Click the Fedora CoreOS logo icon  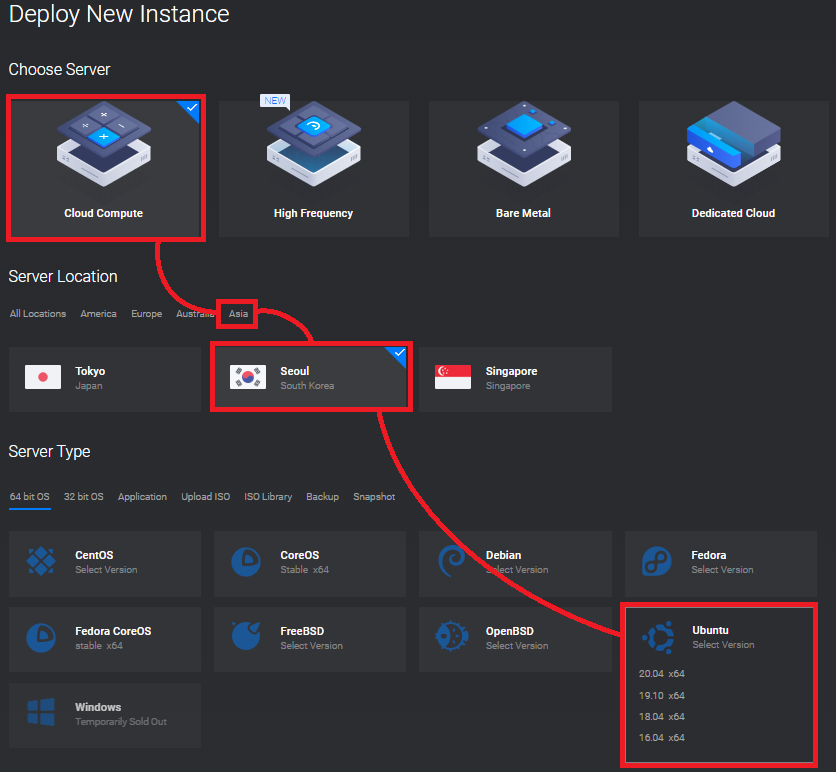[x=41, y=638]
